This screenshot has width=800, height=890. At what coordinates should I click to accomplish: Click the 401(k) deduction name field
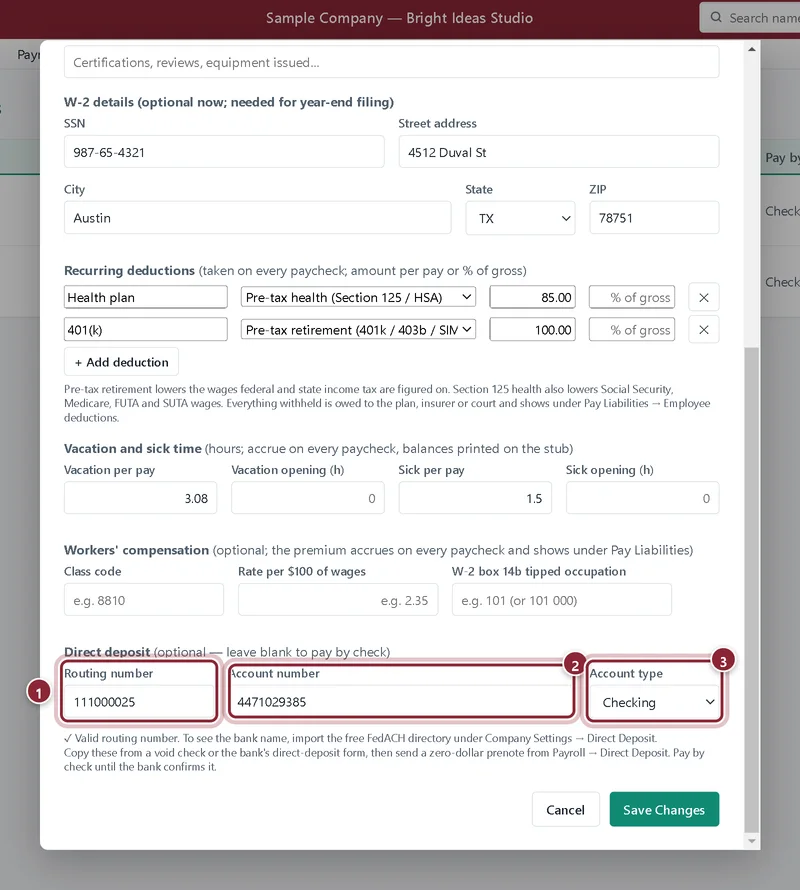coord(146,329)
